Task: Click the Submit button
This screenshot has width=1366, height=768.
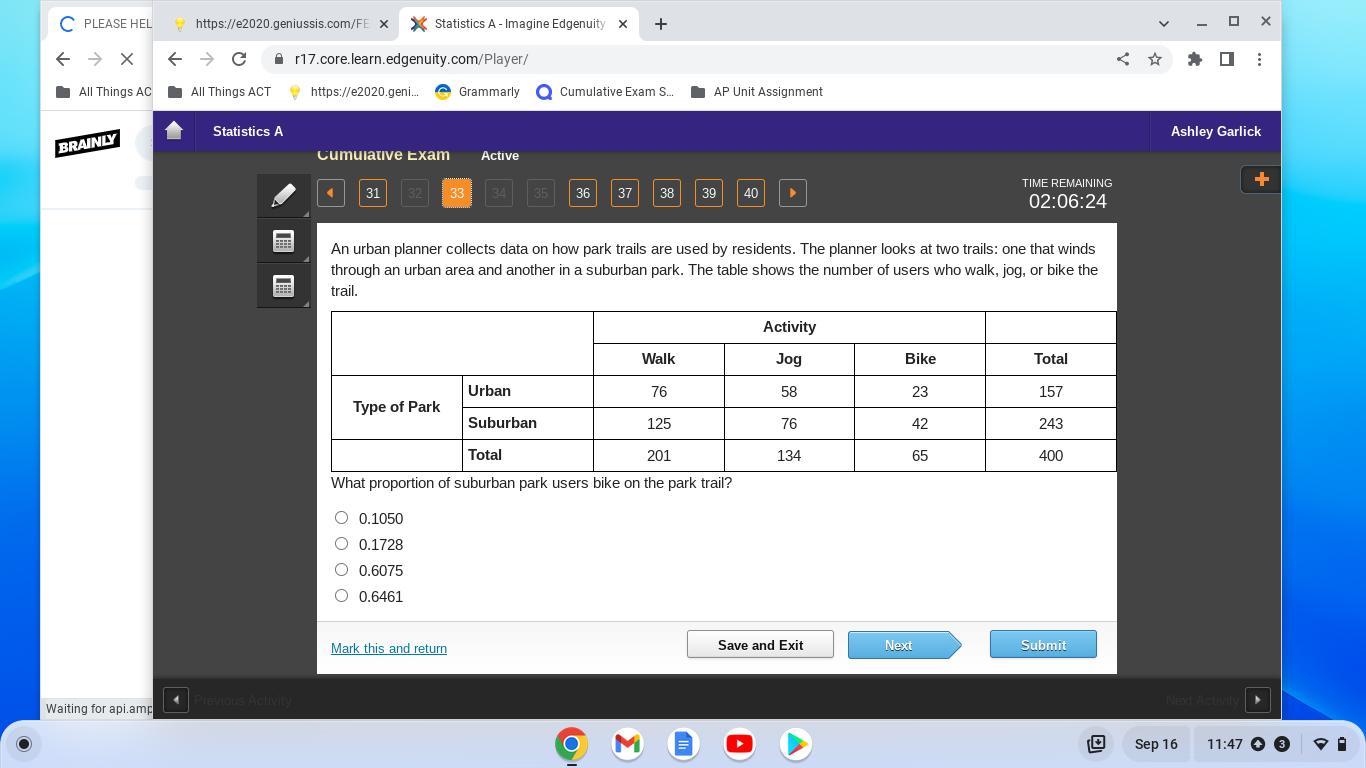Action: pos(1042,645)
